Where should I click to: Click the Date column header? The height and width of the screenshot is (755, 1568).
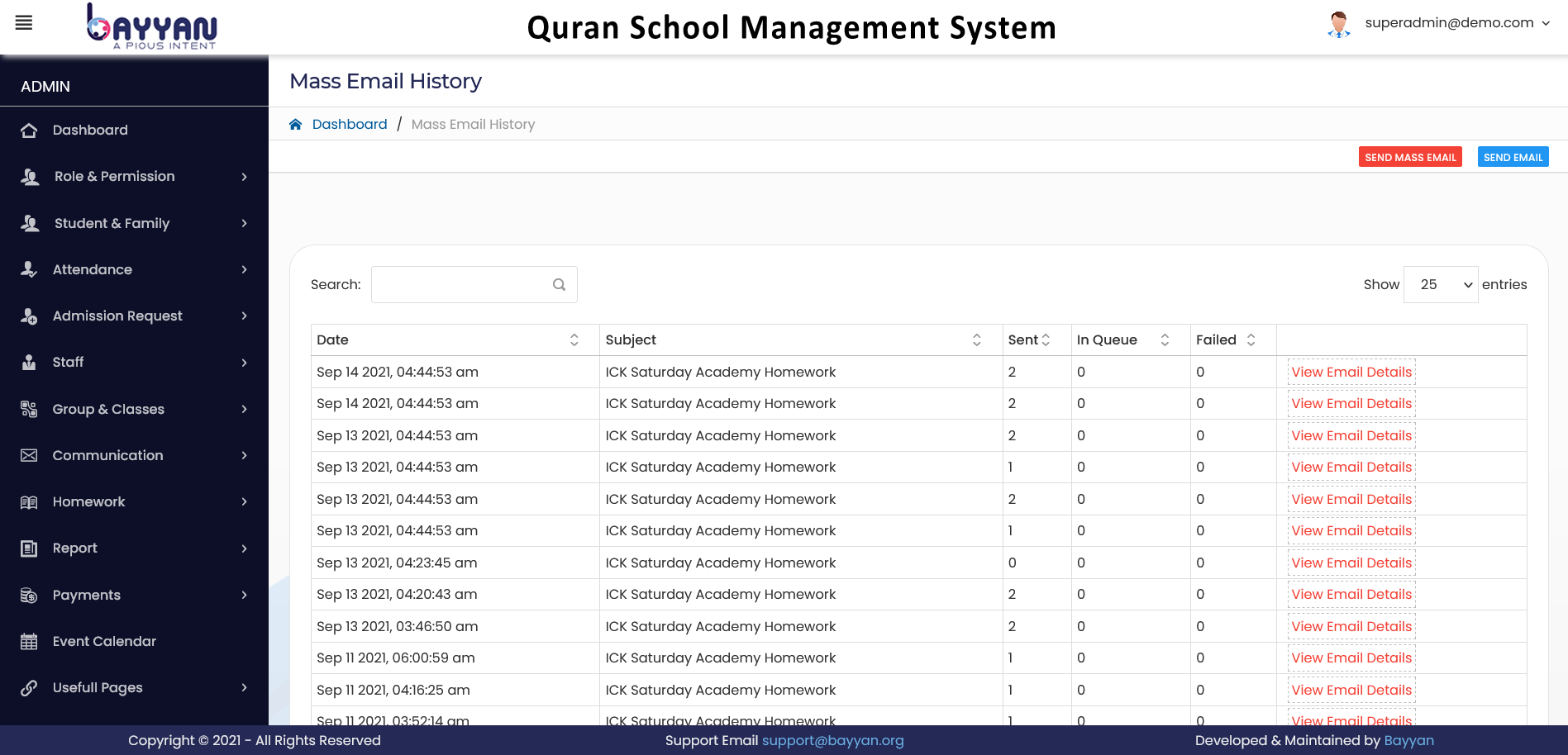click(x=455, y=340)
